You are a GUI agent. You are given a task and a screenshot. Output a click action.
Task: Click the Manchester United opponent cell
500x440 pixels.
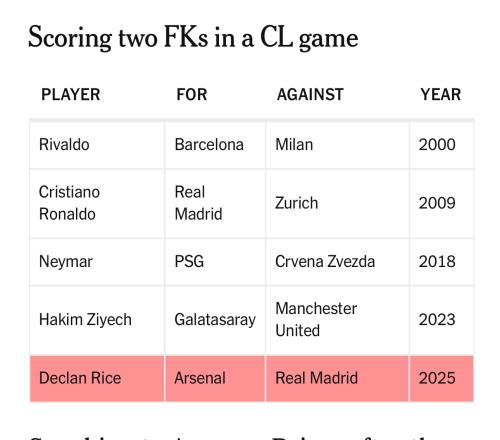337,320
